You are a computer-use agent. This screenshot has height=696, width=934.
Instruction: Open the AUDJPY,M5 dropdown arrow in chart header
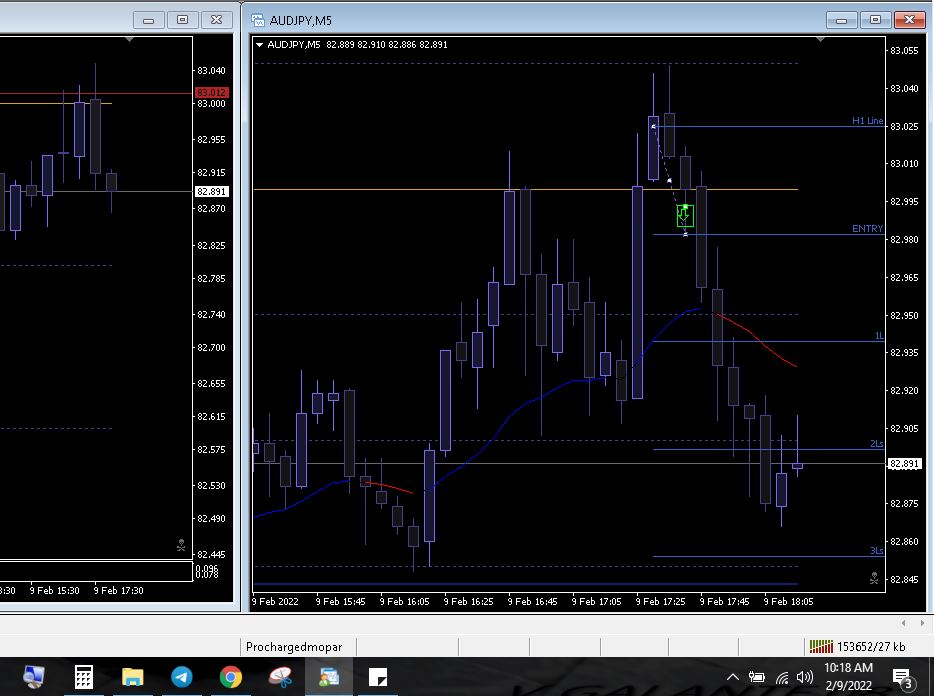260,44
